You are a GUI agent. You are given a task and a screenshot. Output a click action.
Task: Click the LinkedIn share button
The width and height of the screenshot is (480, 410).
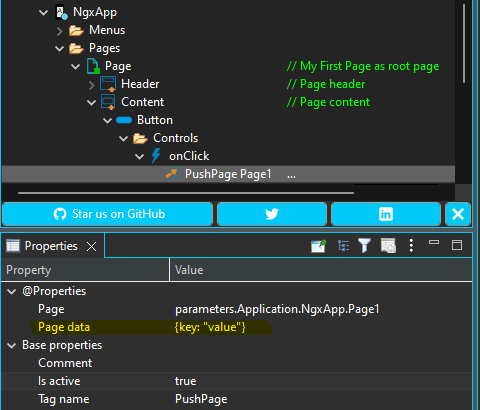(386, 214)
